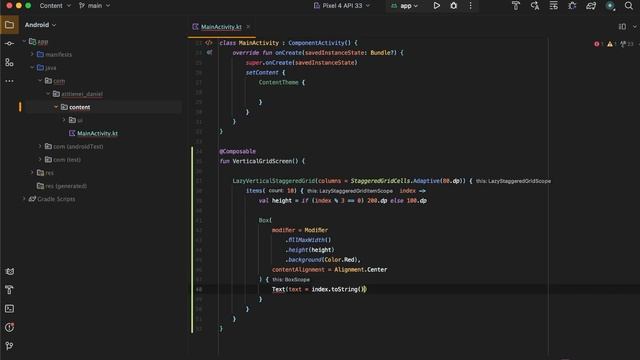Open the Git version control tool window
The height and width of the screenshot is (360, 640).
[x=9, y=346]
